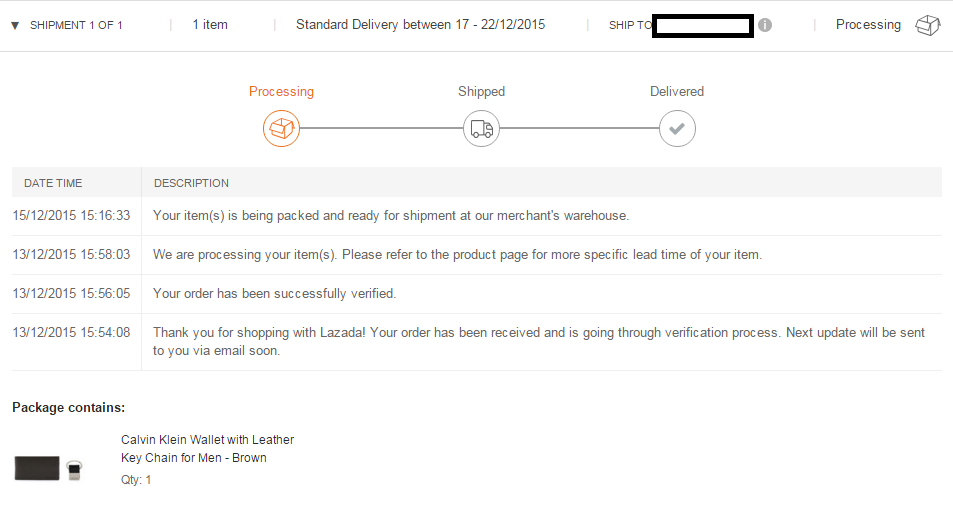Click the Delivered checkmark icon
953x532 pixels.
pos(677,128)
